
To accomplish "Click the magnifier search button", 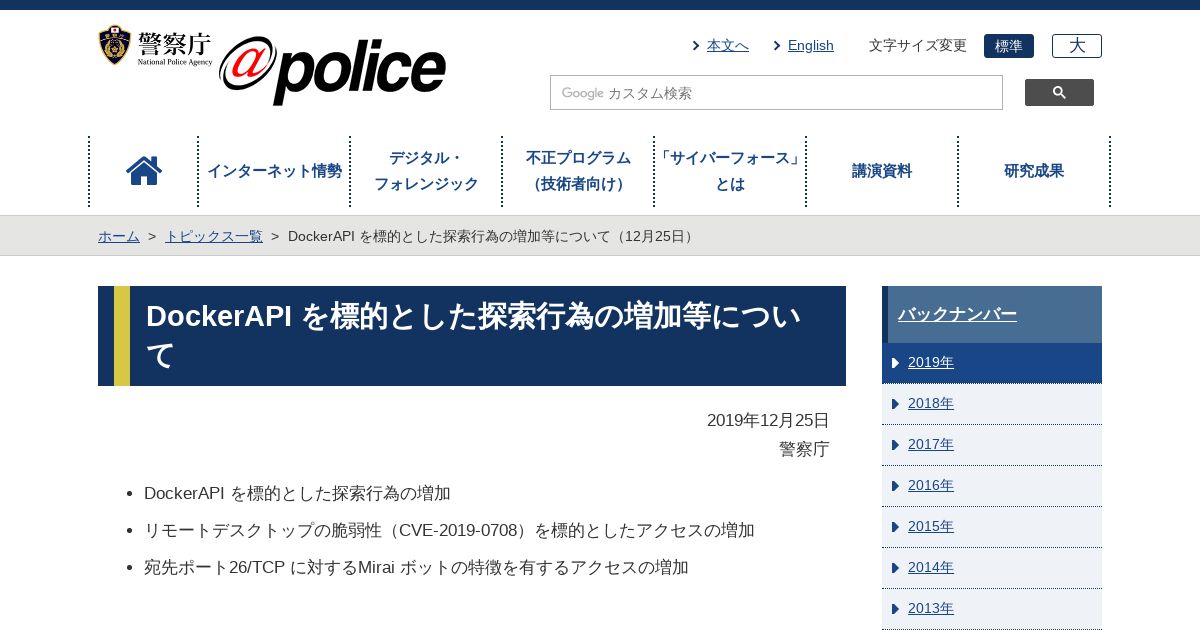I will 1059,93.
